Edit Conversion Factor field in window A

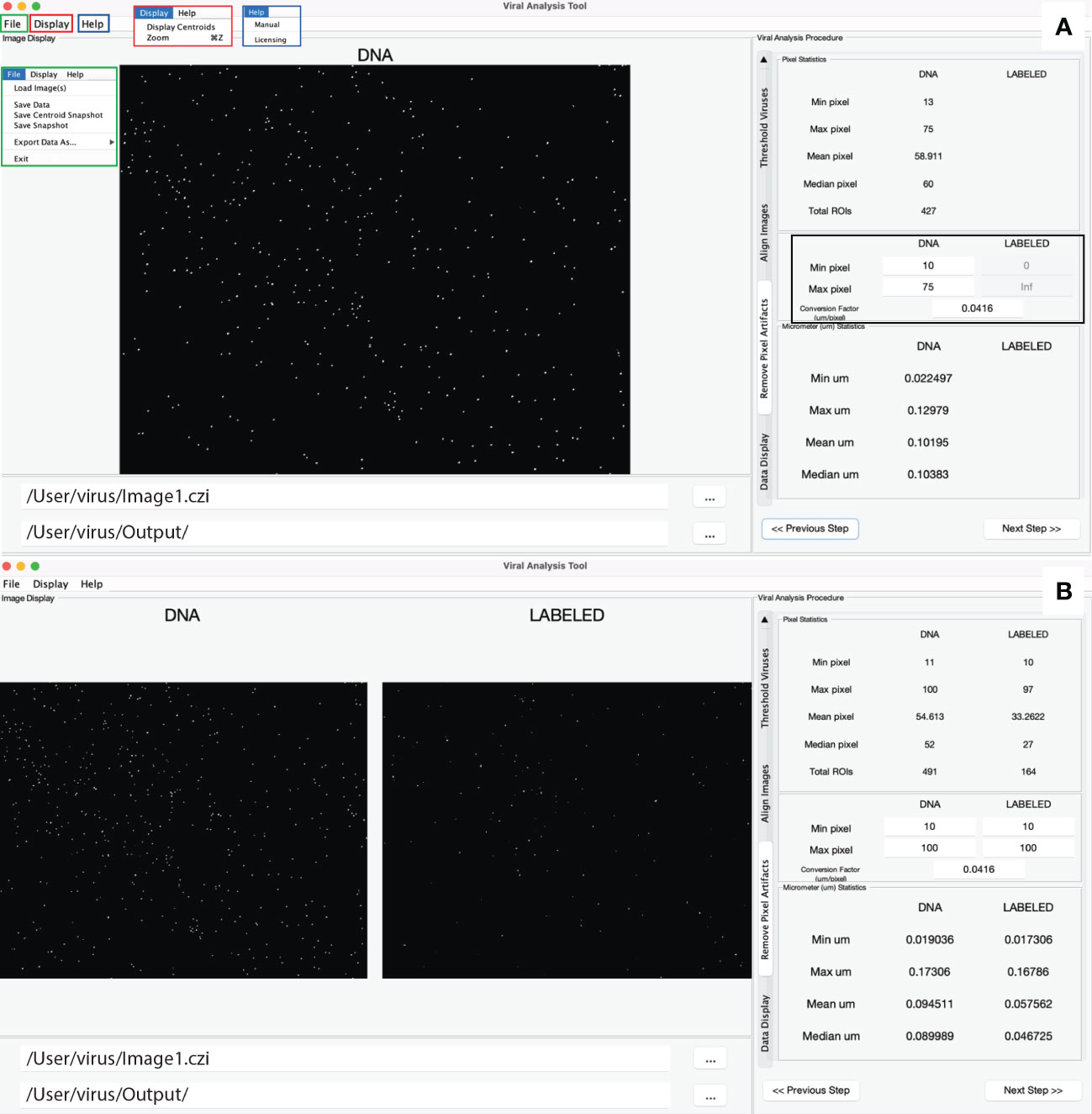click(977, 309)
